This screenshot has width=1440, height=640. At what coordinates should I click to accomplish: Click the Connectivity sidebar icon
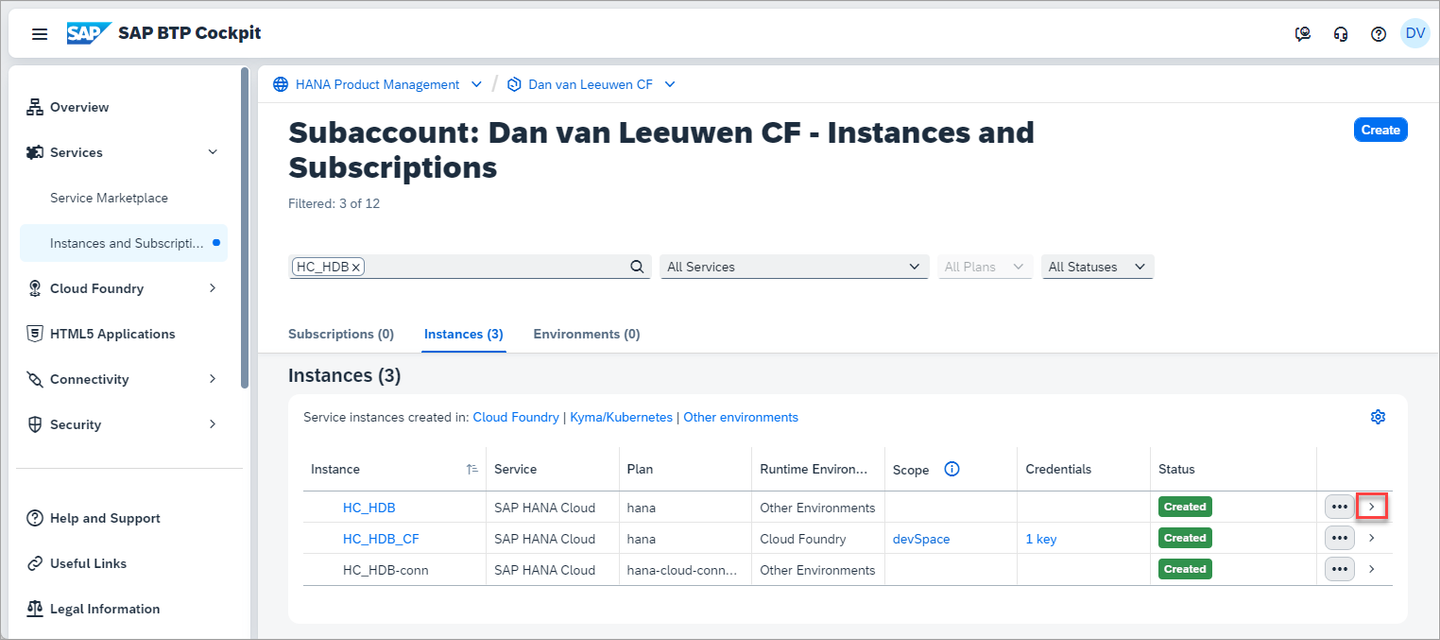point(35,379)
